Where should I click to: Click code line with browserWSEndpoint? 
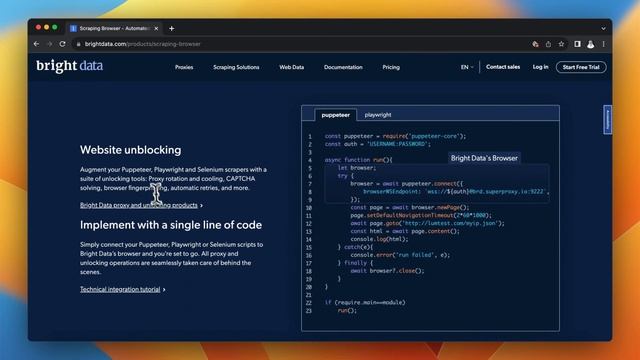pos(456,191)
